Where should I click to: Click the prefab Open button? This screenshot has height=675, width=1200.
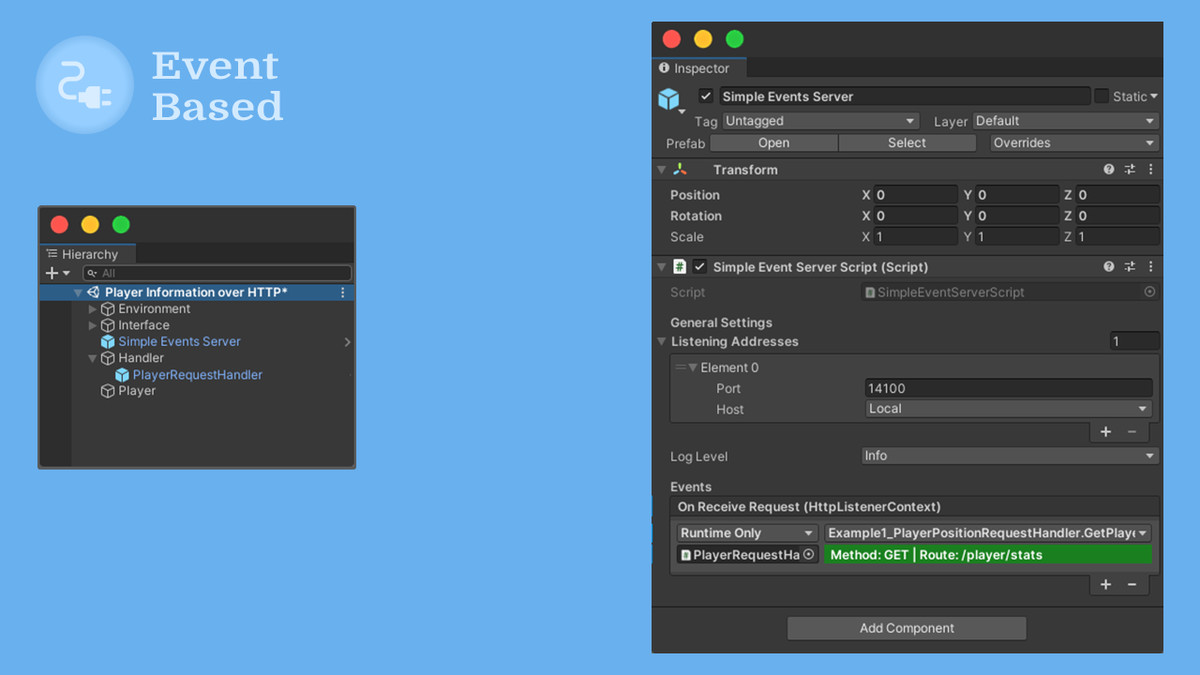(x=773, y=143)
